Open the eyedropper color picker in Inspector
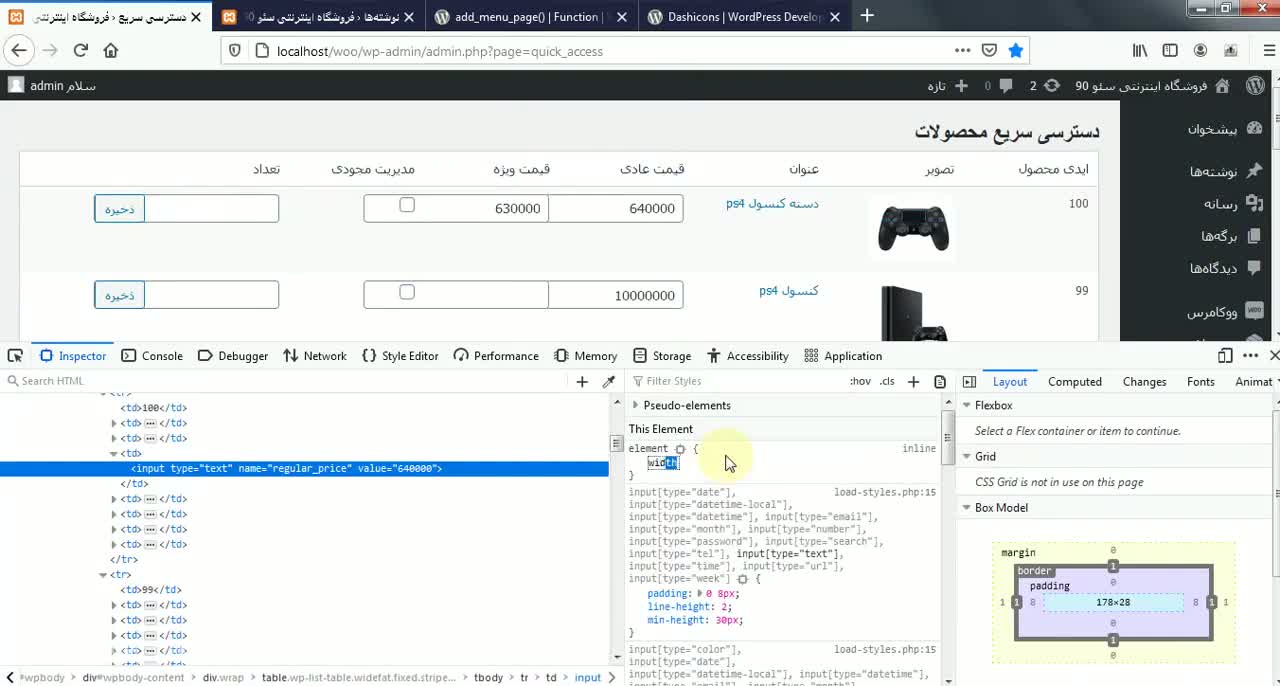1280x686 pixels. [x=609, y=381]
